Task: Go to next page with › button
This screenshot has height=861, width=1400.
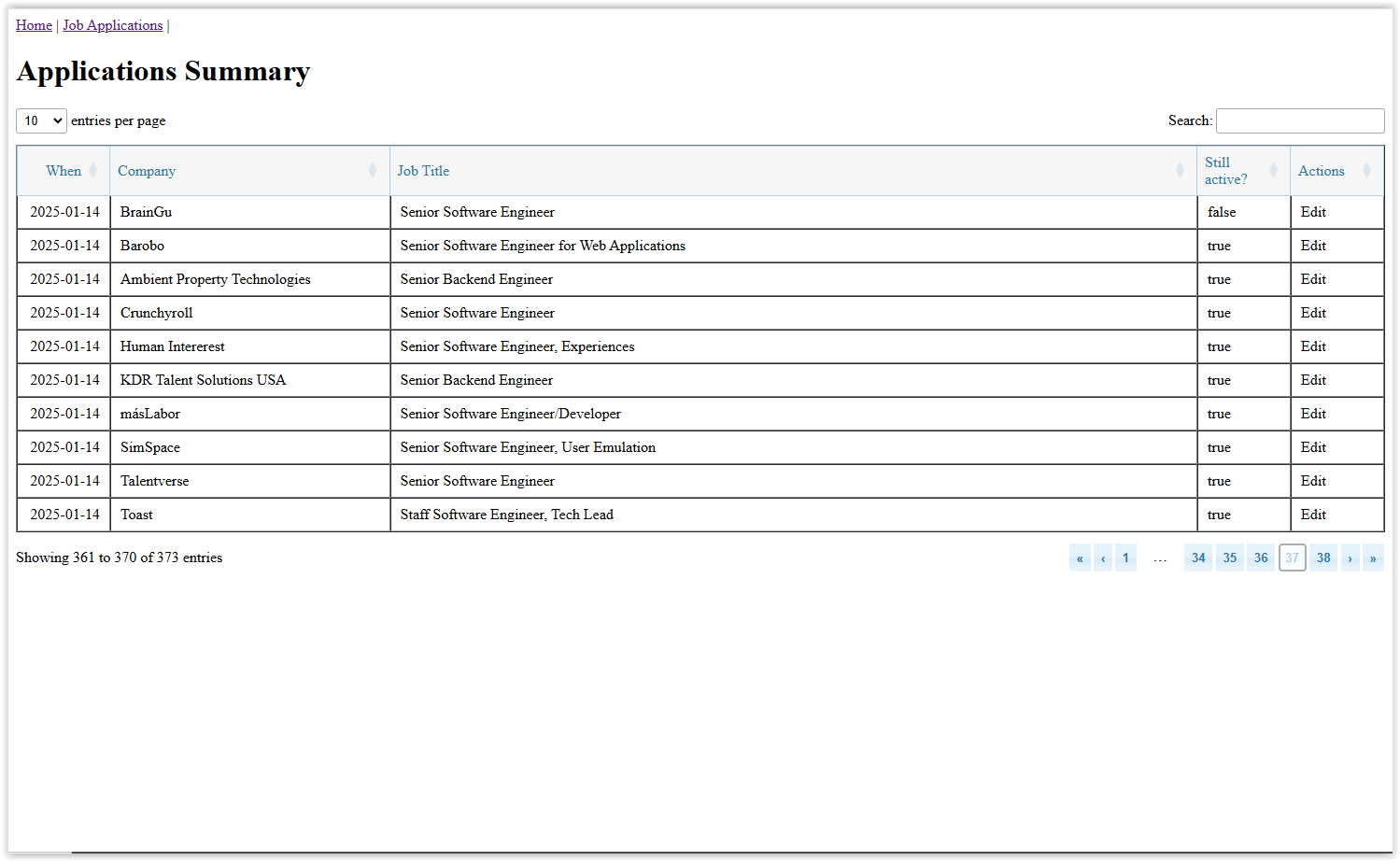Action: pyautogui.click(x=1351, y=558)
